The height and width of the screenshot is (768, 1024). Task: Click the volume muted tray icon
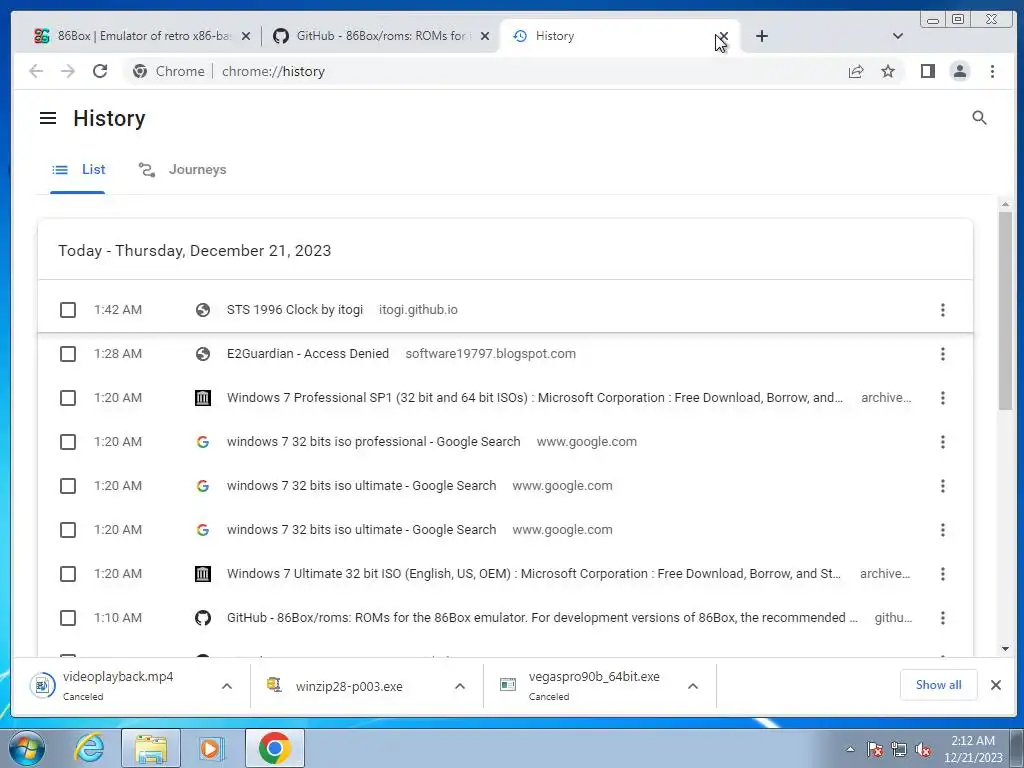tap(923, 749)
